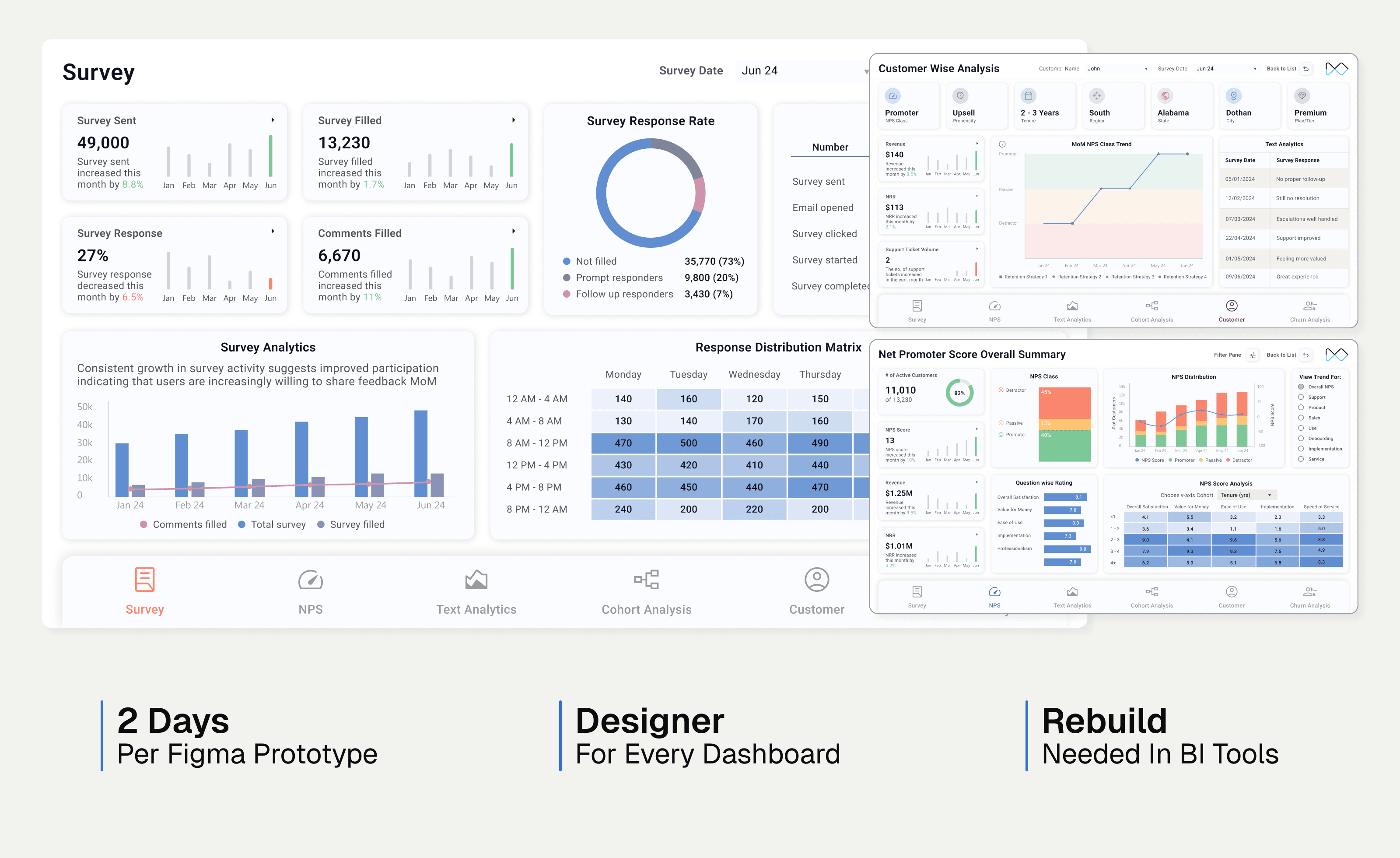Click the Alabama State globe icon
This screenshot has height=858, width=1400.
1165,95
